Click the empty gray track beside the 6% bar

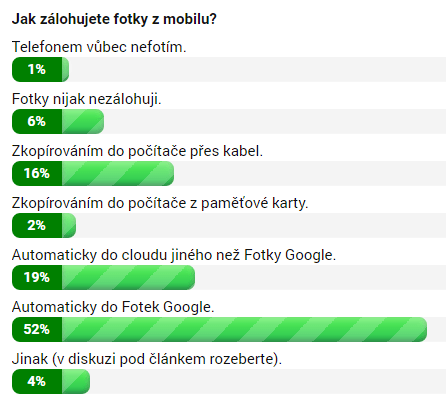(275, 121)
